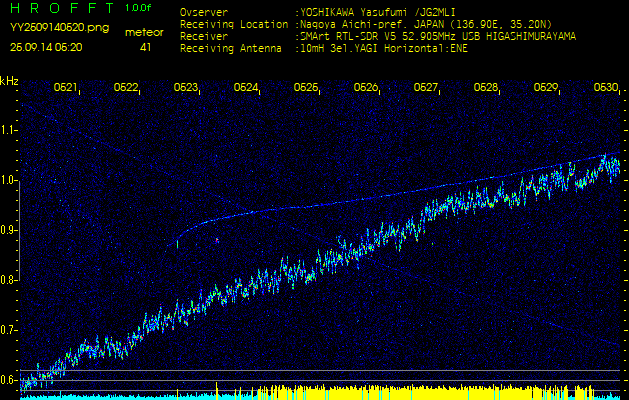Viewport: 629px width, 400px height.
Task: Click the 1.1 kHz axis label
Action: (x=9, y=130)
